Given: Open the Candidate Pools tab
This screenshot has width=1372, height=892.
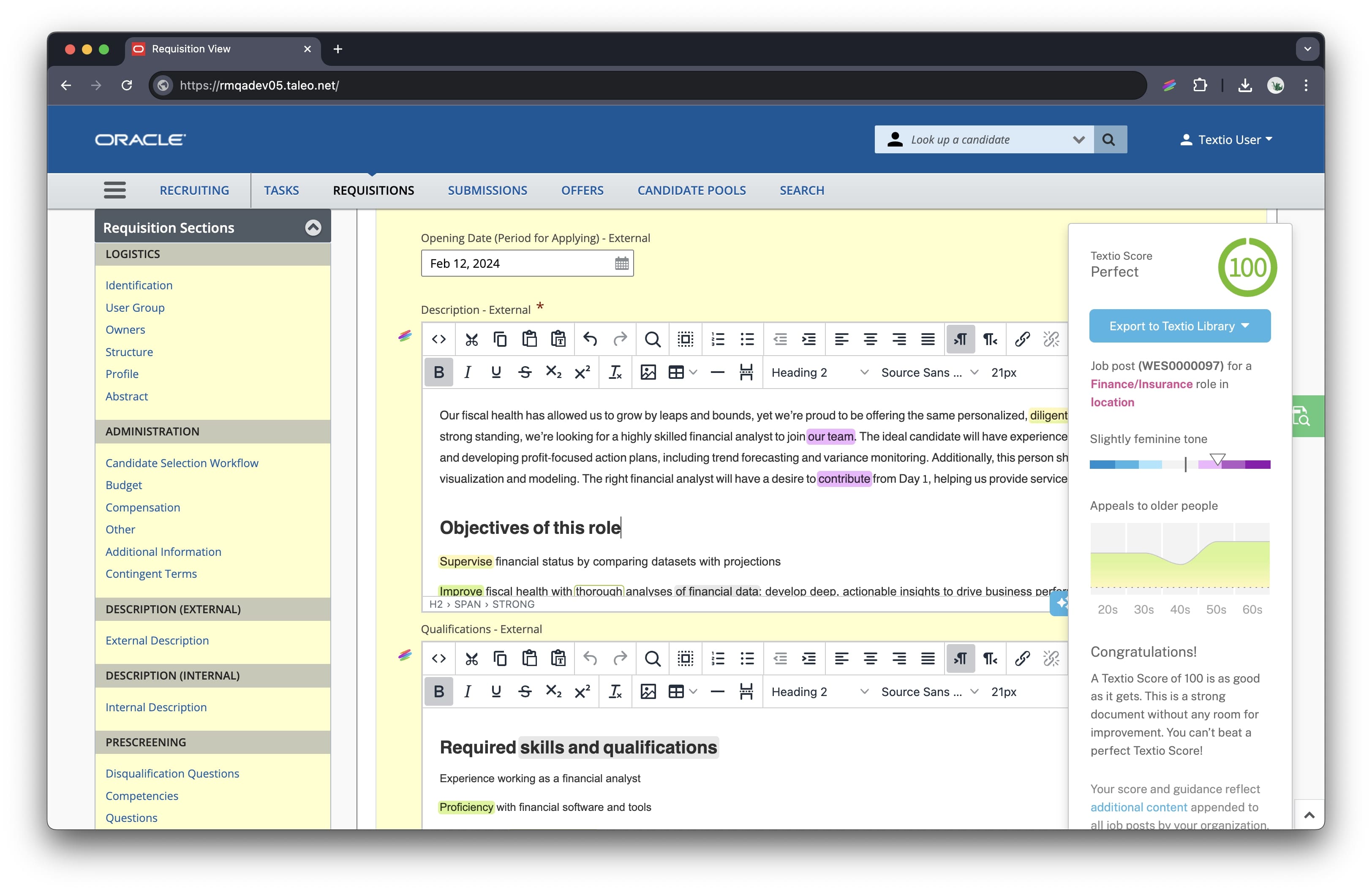Looking at the screenshot, I should (x=691, y=190).
